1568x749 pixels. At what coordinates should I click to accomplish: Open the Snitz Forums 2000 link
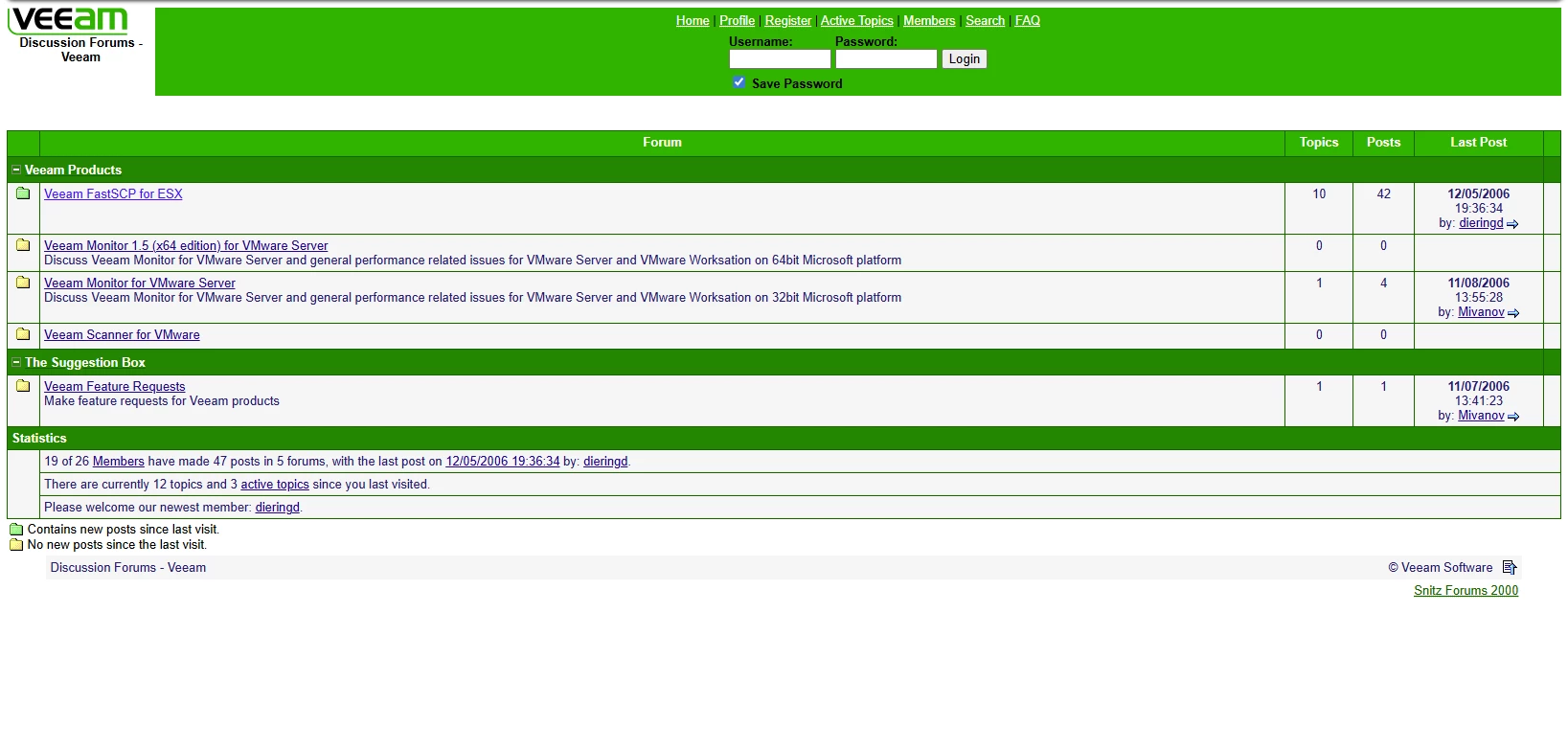[x=1466, y=590]
